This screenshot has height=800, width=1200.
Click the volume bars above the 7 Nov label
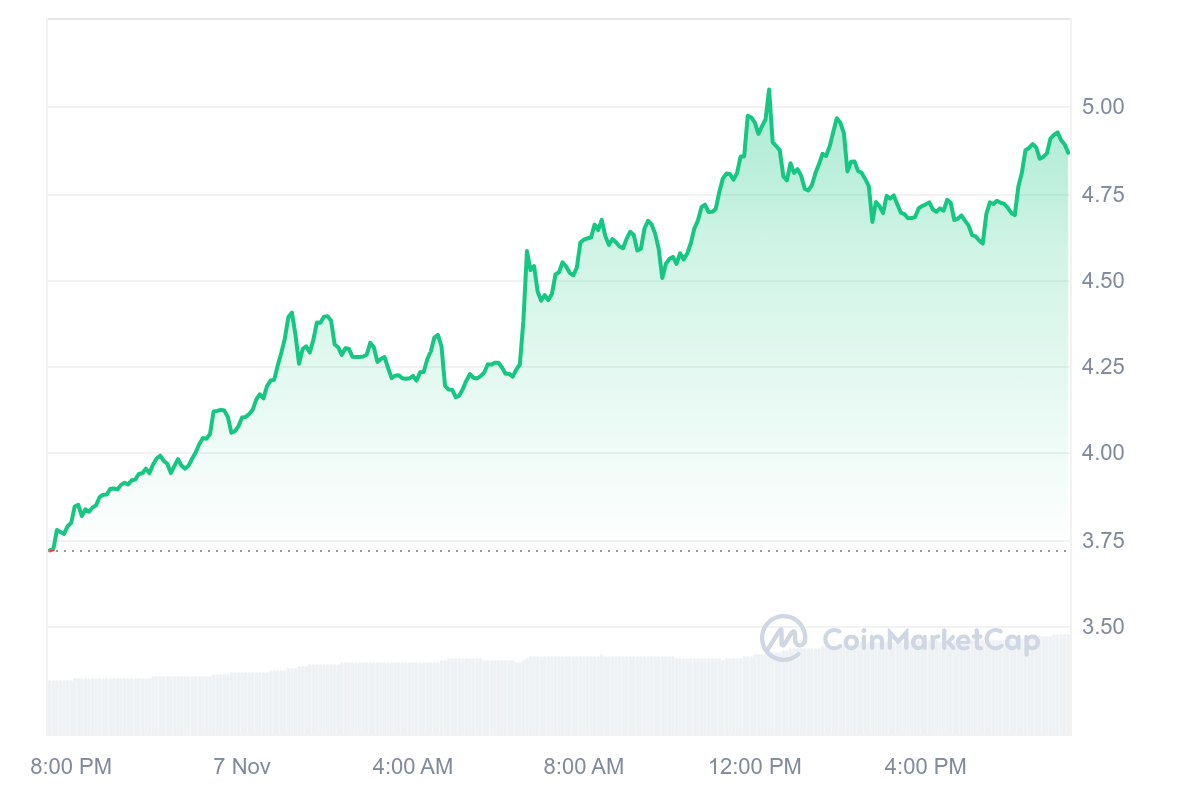tap(242, 703)
